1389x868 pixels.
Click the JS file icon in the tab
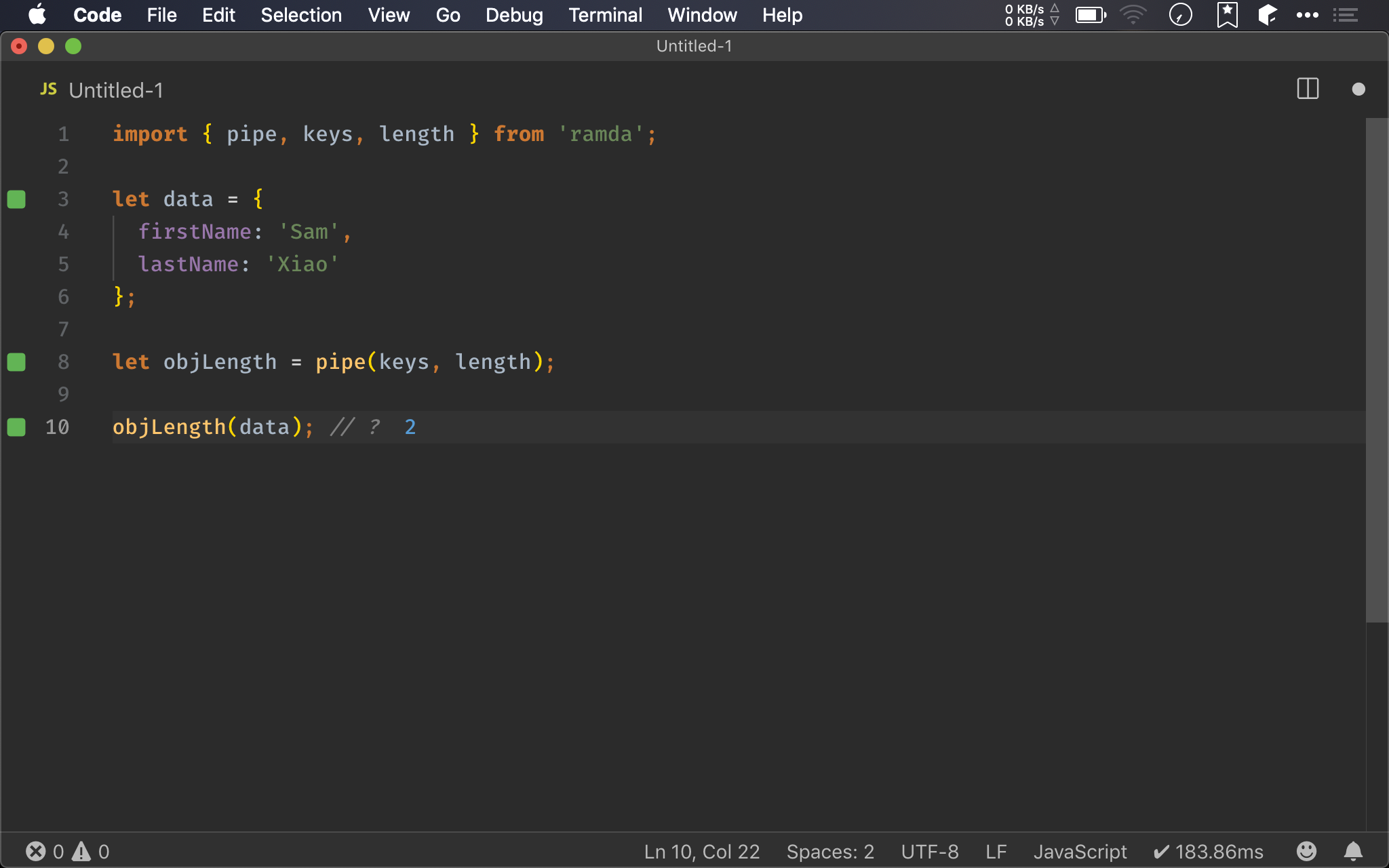[48, 89]
